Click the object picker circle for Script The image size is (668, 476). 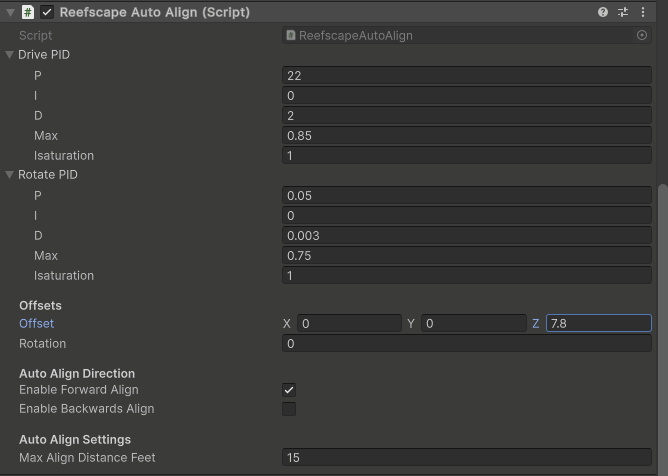(642, 35)
